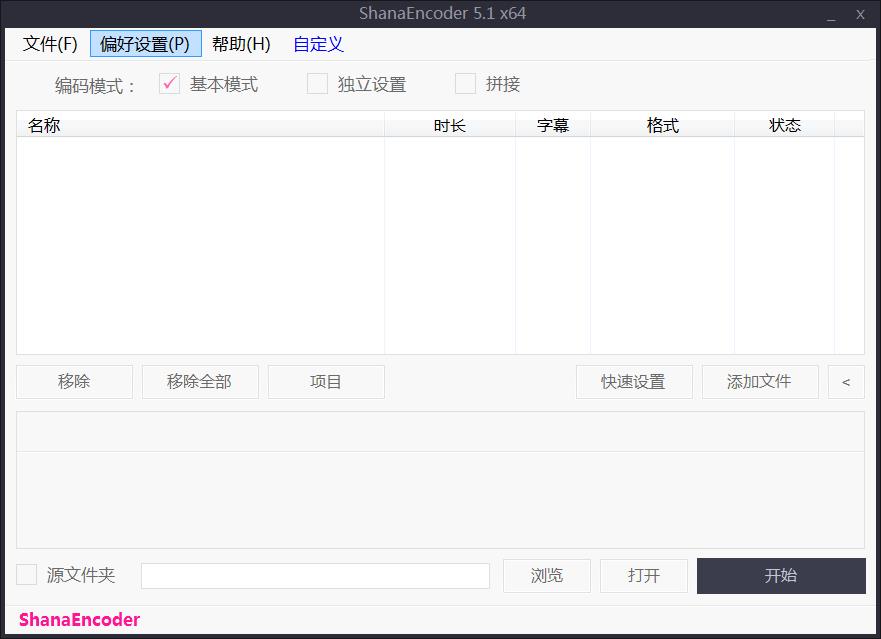
Task: Open the 项目 button
Action: (x=326, y=382)
